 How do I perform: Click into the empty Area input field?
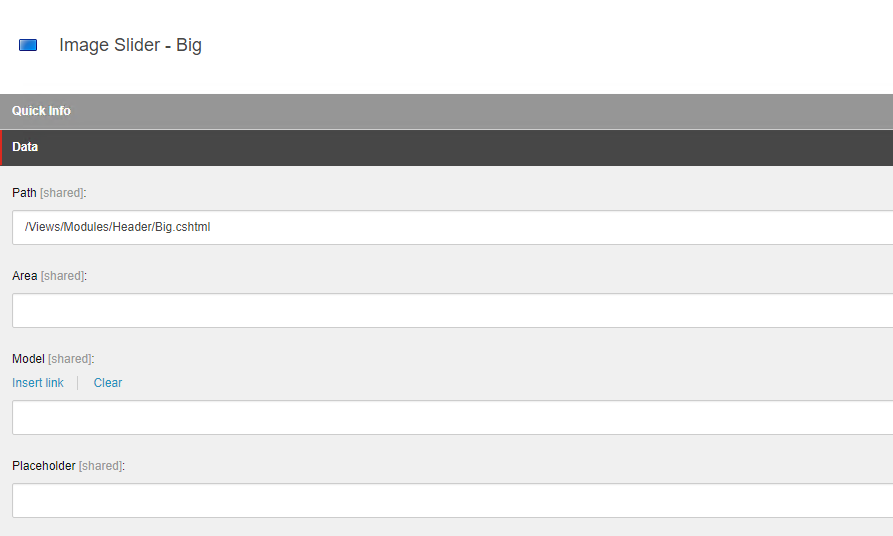453,310
